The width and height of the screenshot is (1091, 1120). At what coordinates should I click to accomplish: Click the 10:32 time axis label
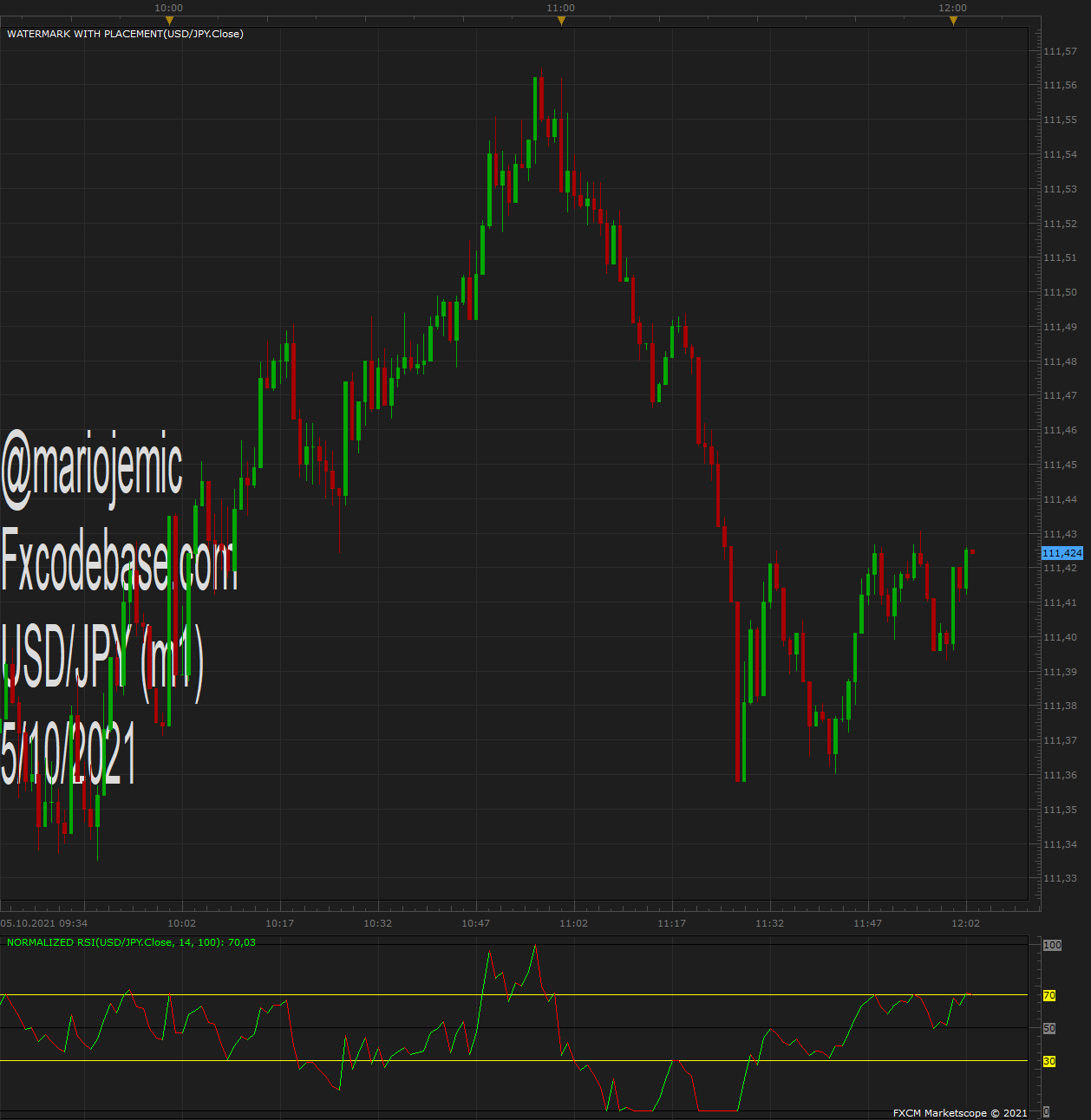click(378, 923)
